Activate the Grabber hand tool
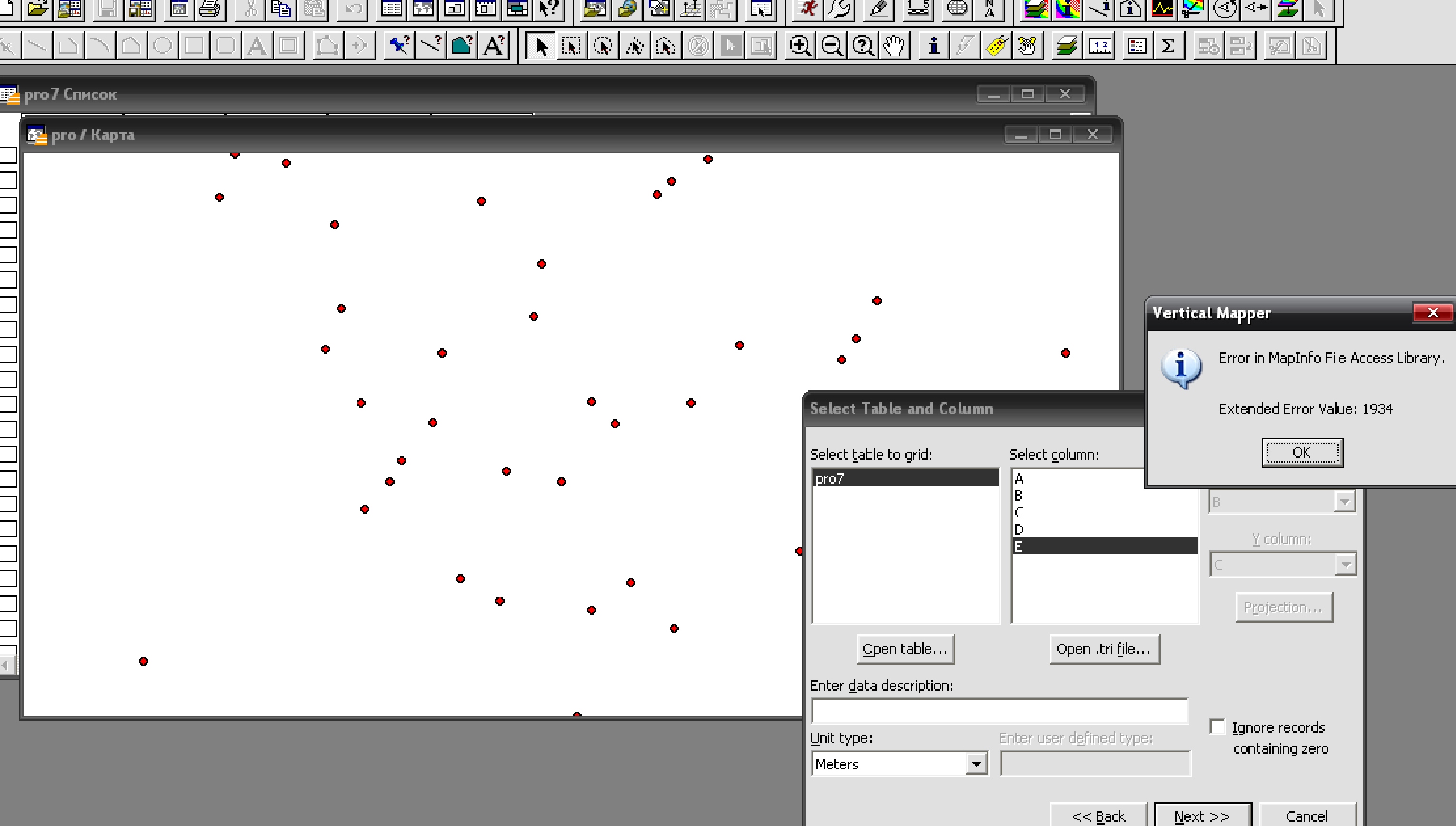The height and width of the screenshot is (826, 1456). coord(894,46)
